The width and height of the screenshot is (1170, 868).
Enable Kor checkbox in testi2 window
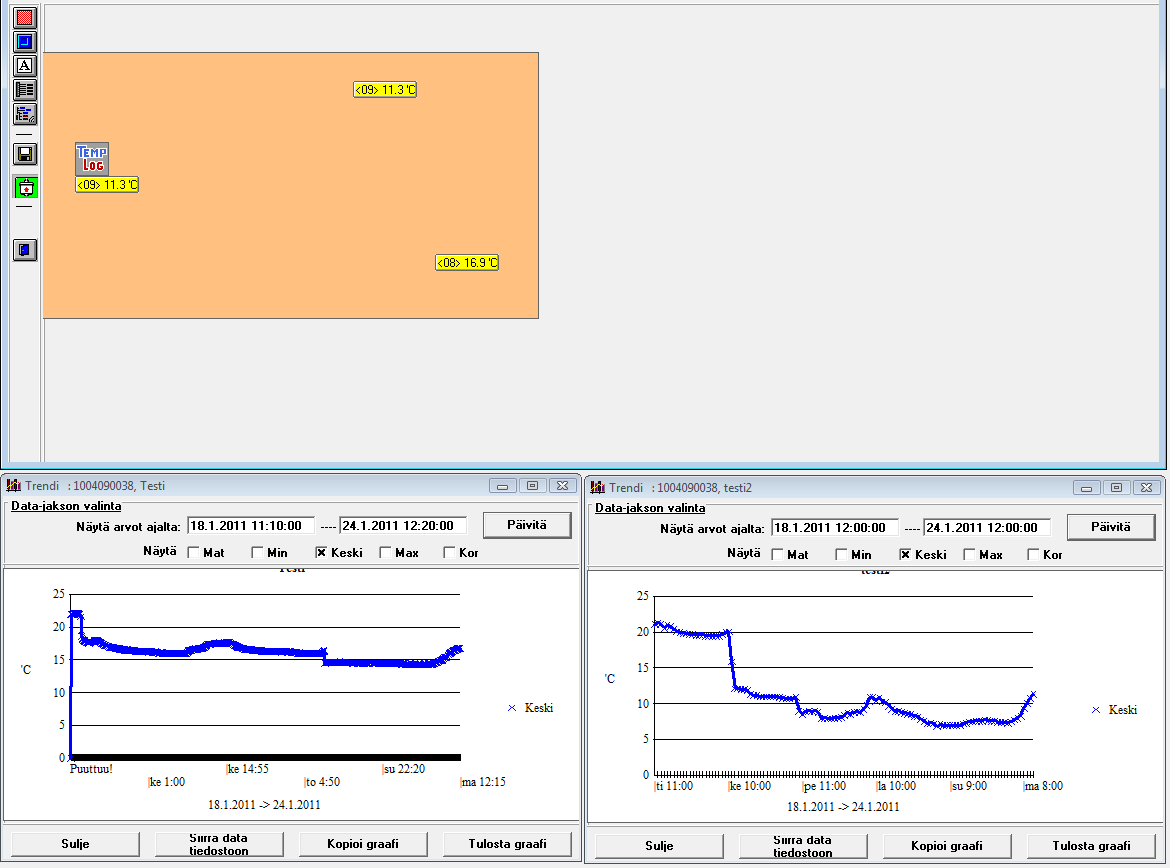(1033, 555)
